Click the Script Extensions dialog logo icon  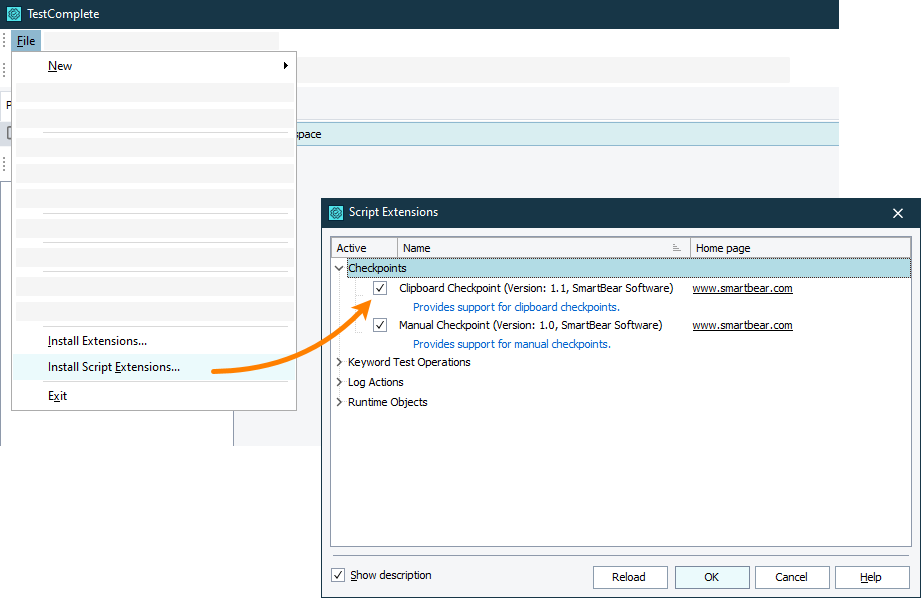(x=336, y=213)
